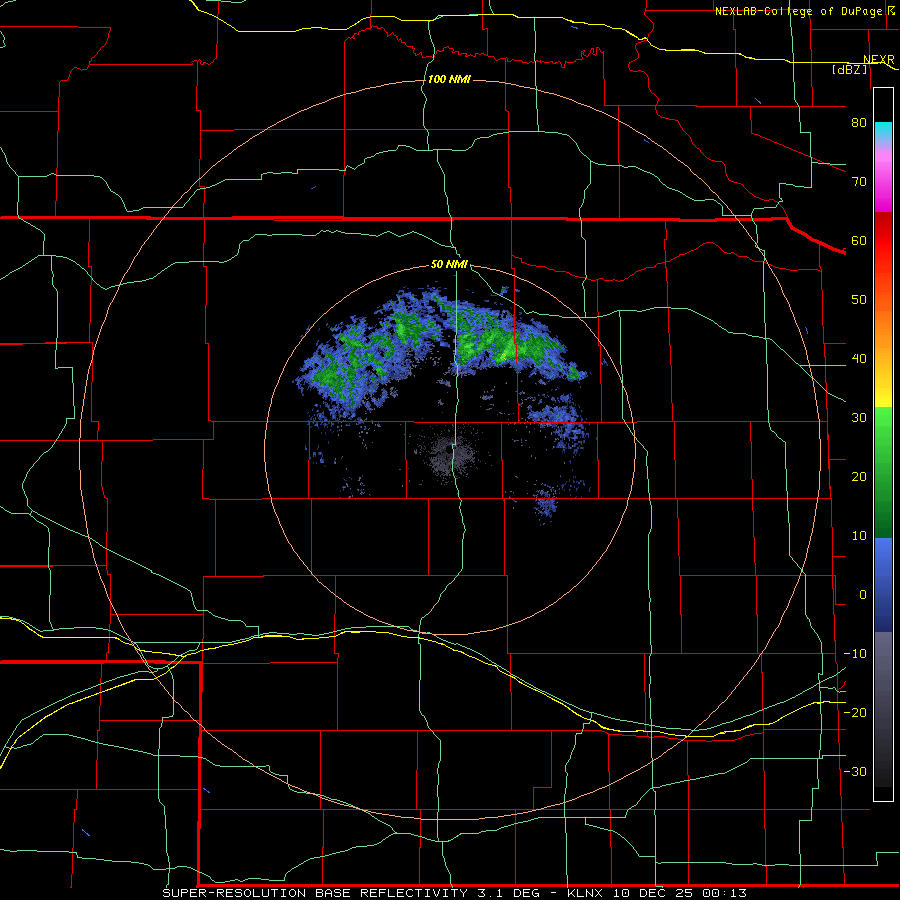
Task: Click the KLNX radar site center point
Action: point(450,451)
